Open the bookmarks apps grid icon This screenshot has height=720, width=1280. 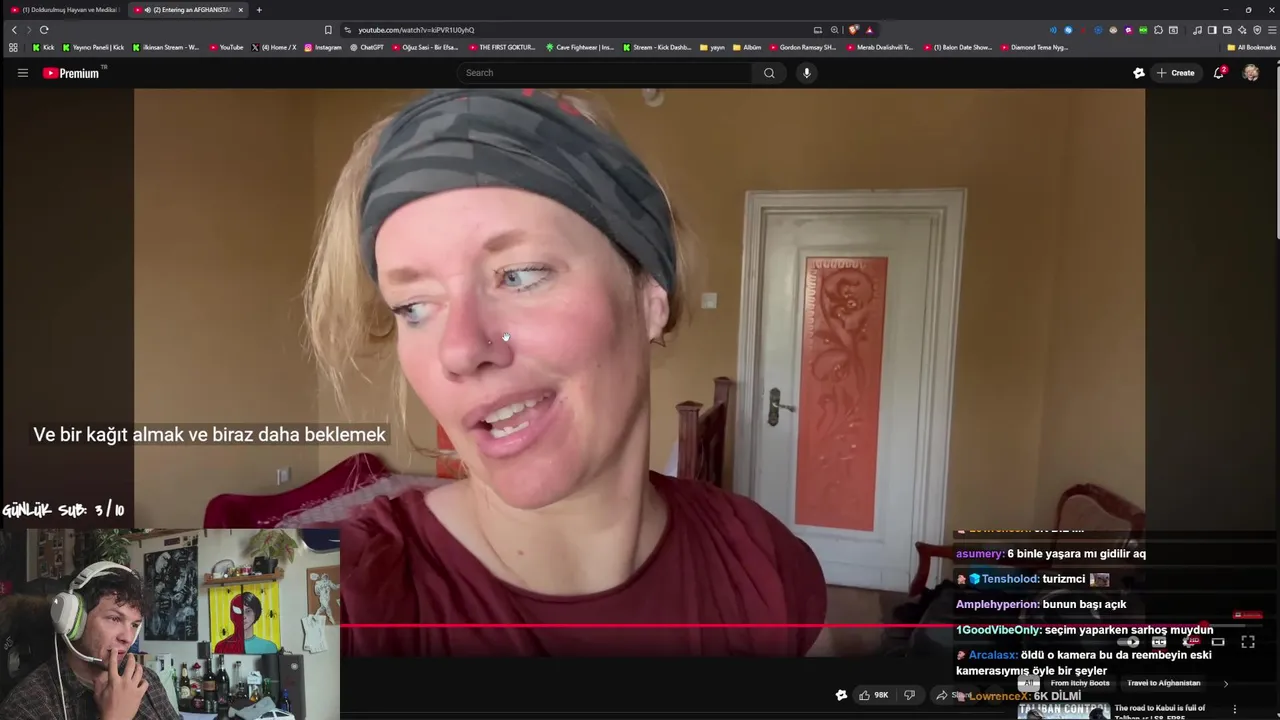point(13,47)
